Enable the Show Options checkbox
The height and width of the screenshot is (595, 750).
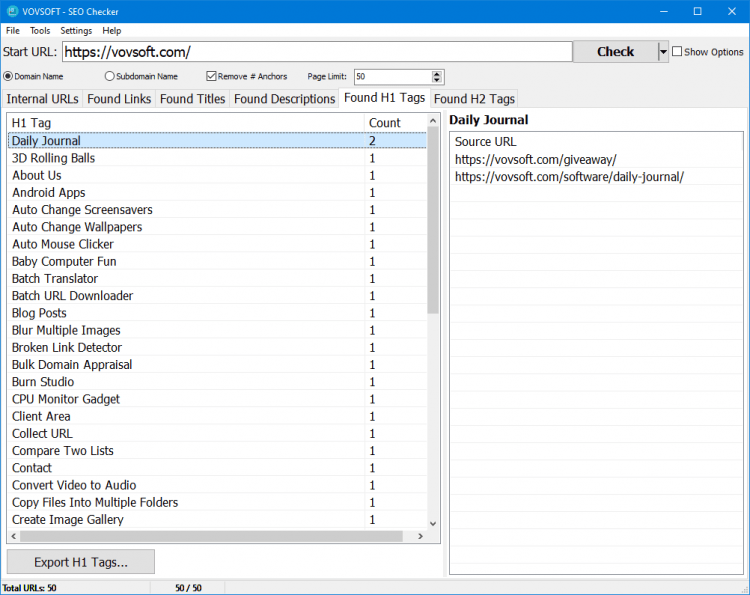677,51
